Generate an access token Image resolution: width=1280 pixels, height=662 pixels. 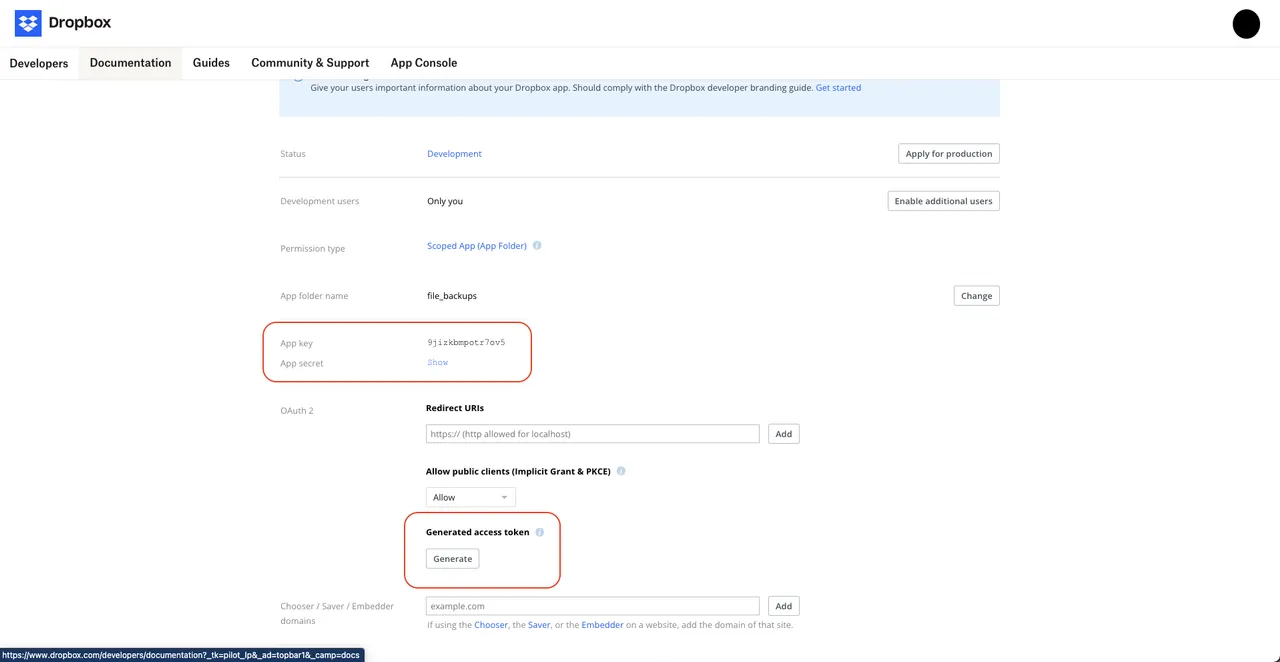(x=453, y=559)
